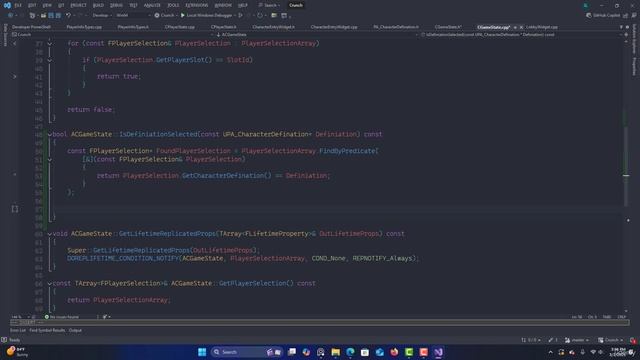Viewport: 640px width, 360px height.
Task: Click the Crunch repository status button
Action: [611, 340]
